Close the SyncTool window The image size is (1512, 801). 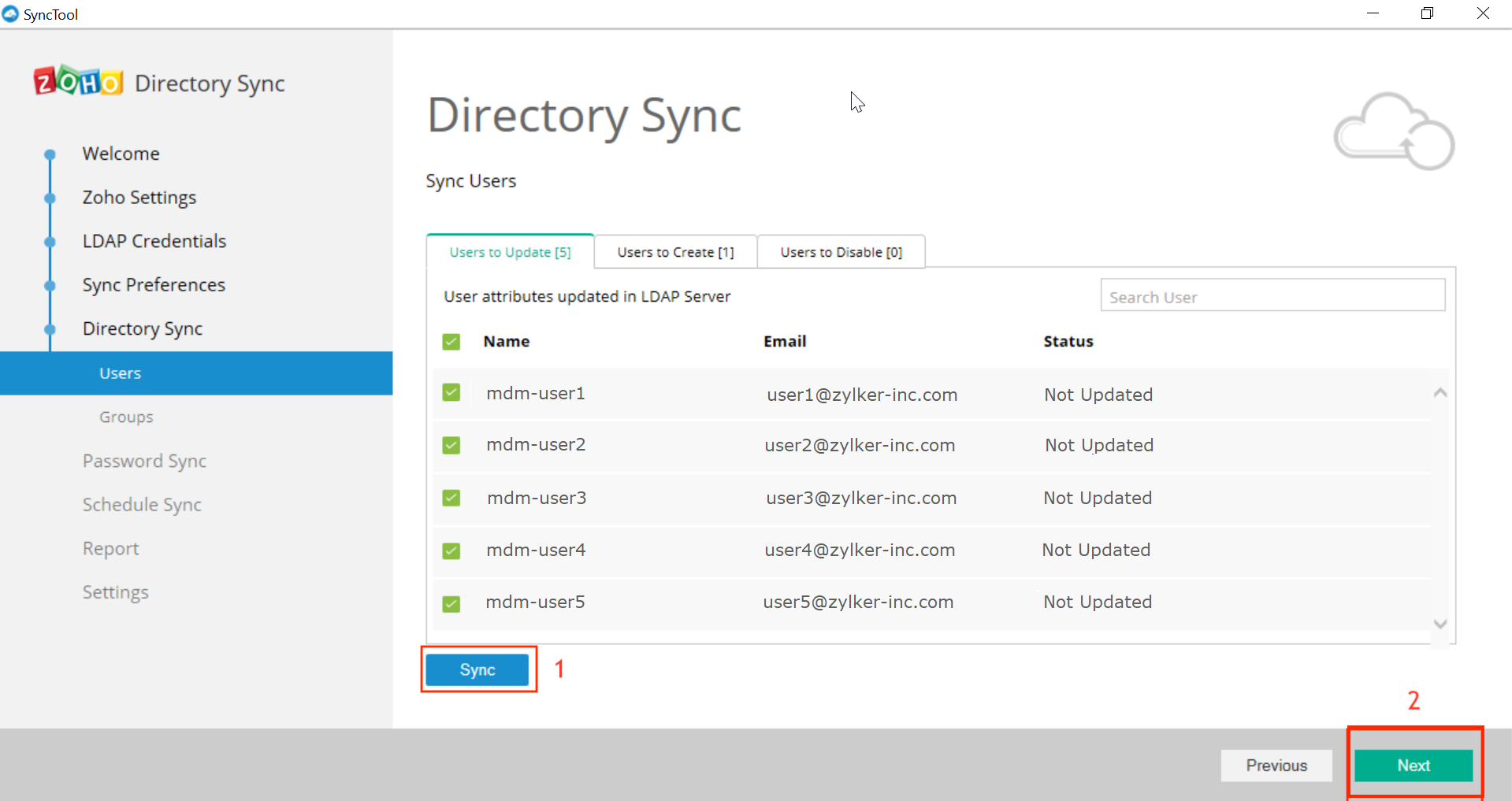(1483, 13)
